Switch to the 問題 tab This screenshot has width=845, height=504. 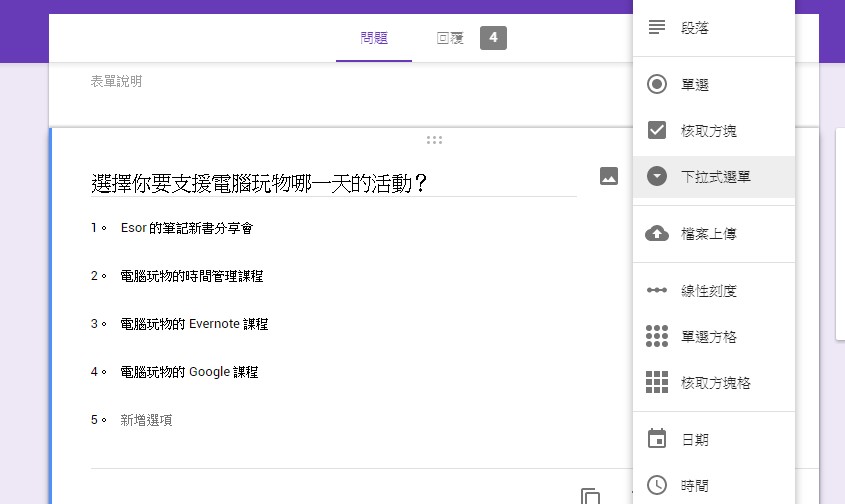pos(374,38)
